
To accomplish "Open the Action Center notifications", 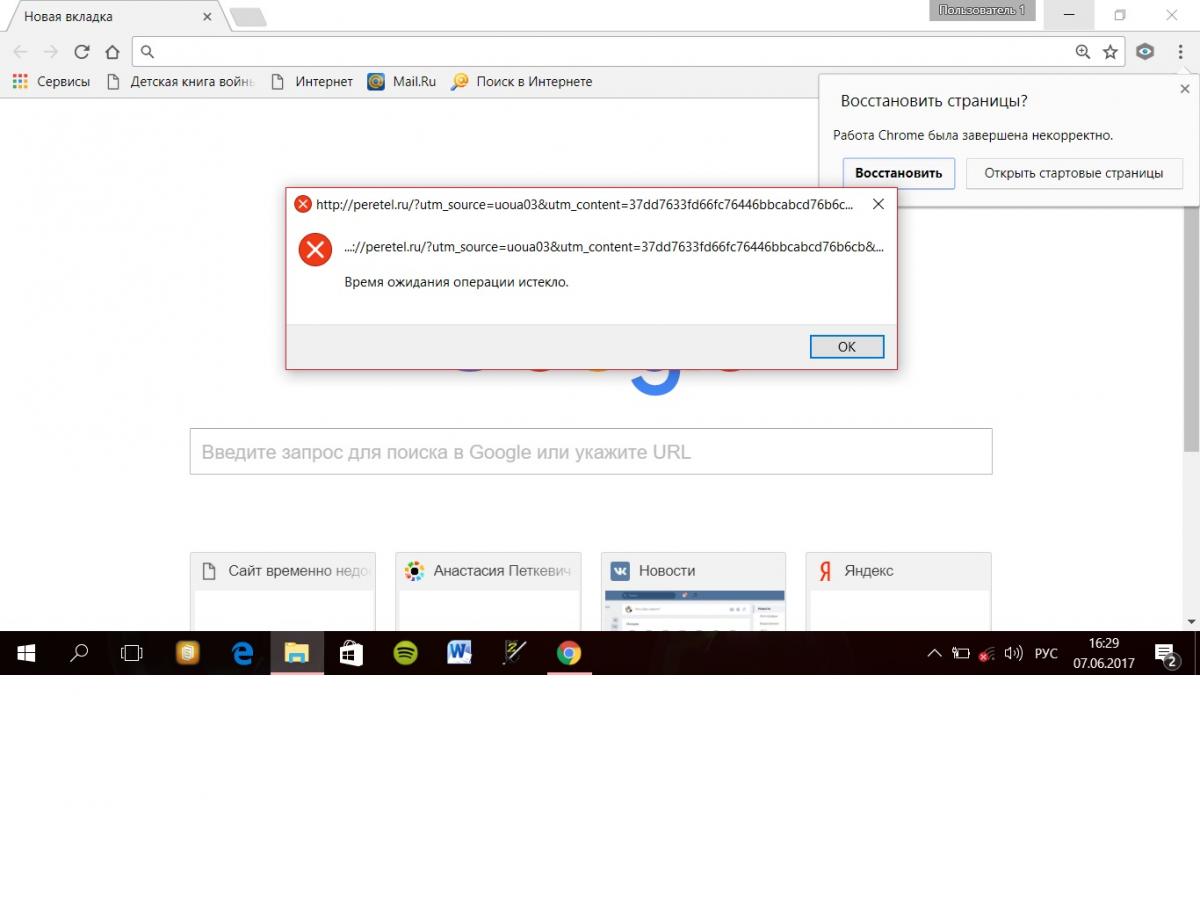I will (x=1167, y=655).
